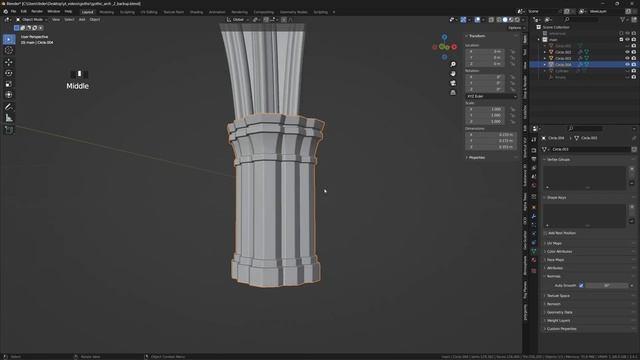Toggle render camera for Circle.004 row
640x360 pixels.
point(634,64)
